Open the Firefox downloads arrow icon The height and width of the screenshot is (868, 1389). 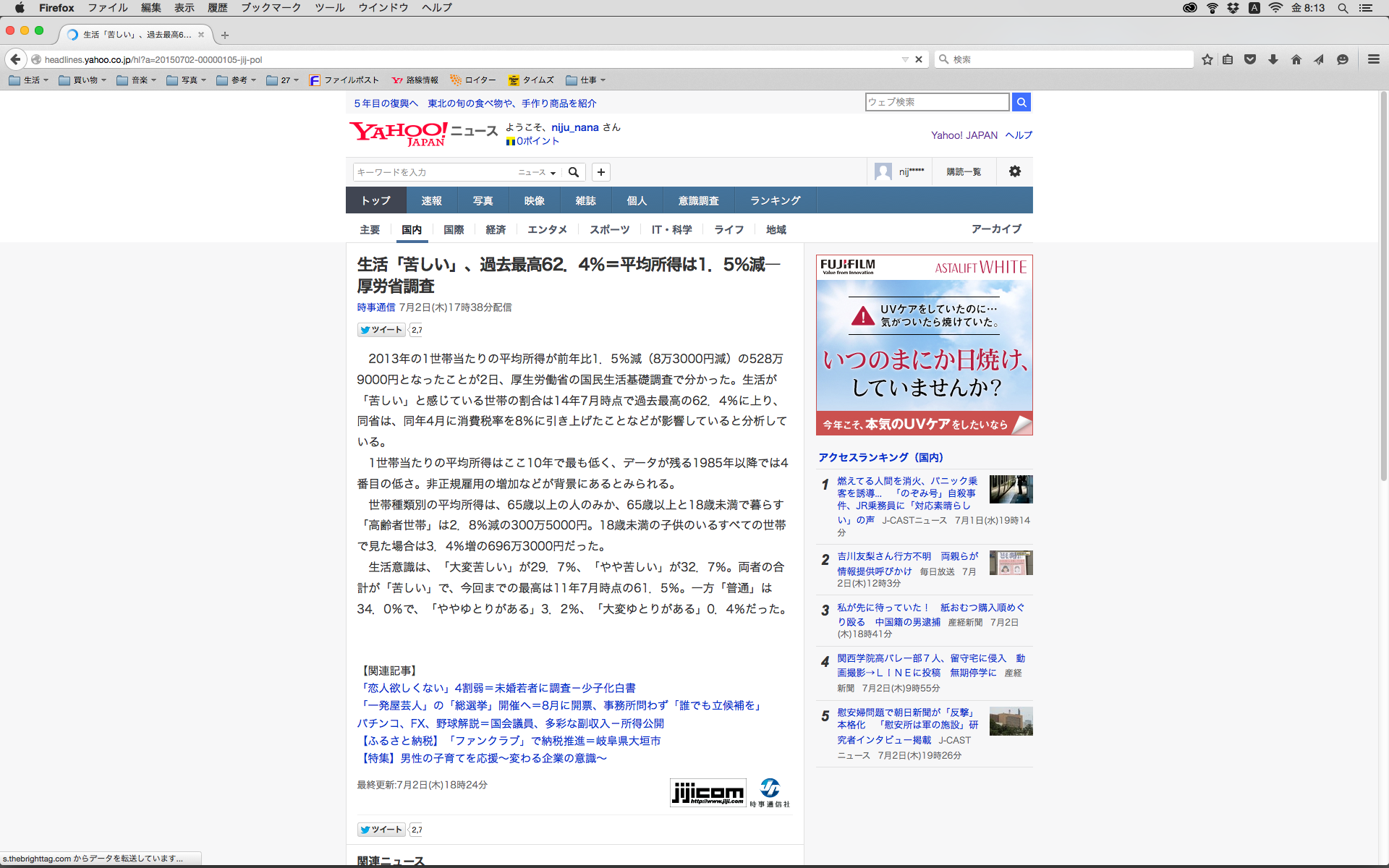(x=1273, y=59)
